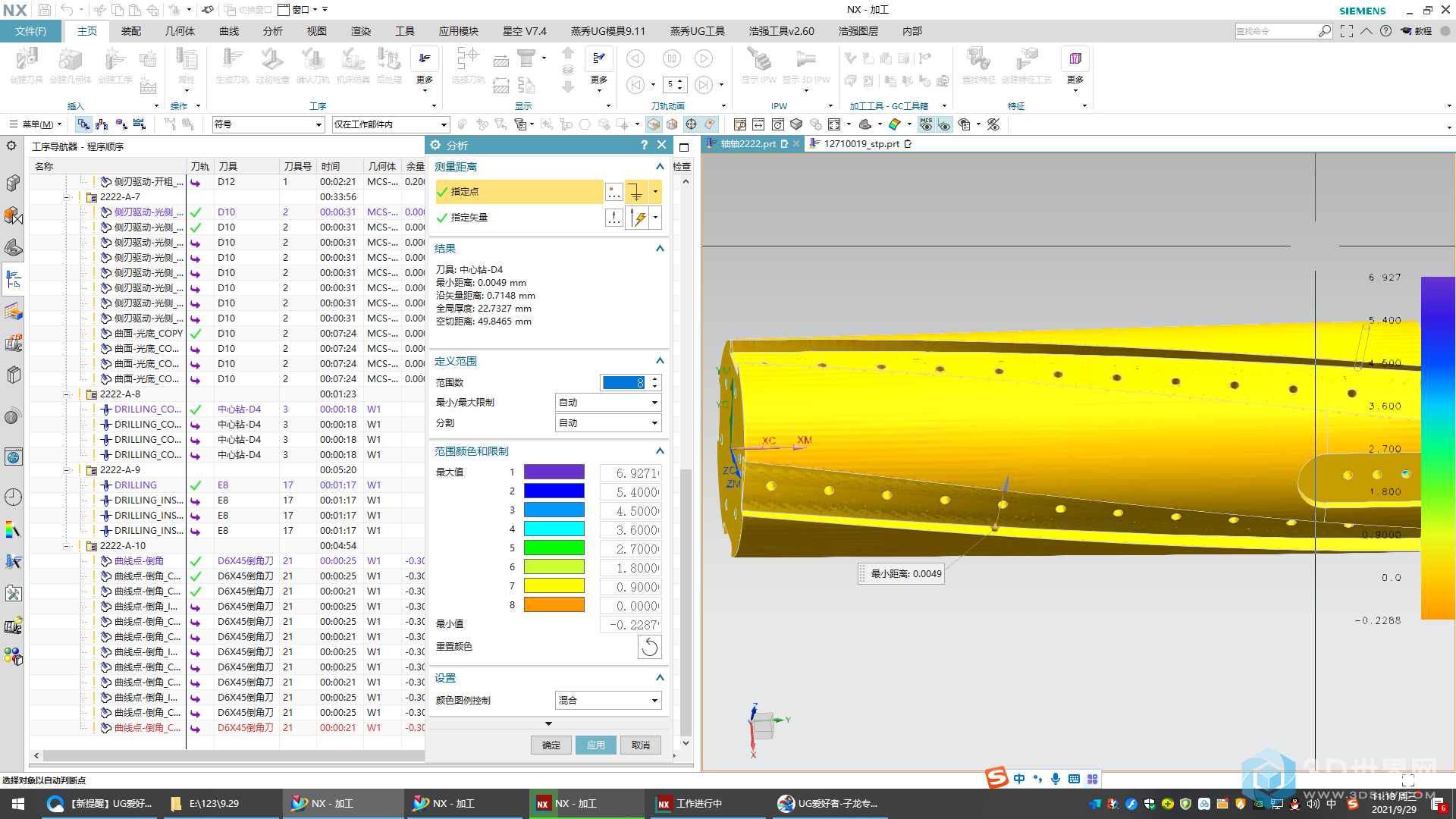This screenshot has width=1456, height=819.
Task: Click the Verify Tool Path (确认刀轨) icon
Action: pyautogui.click(x=312, y=65)
